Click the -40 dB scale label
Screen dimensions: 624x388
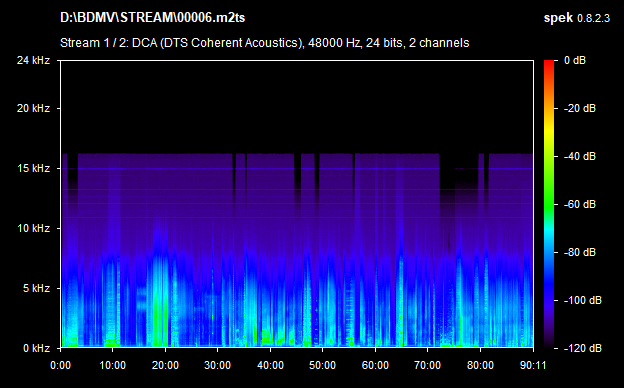click(x=579, y=156)
